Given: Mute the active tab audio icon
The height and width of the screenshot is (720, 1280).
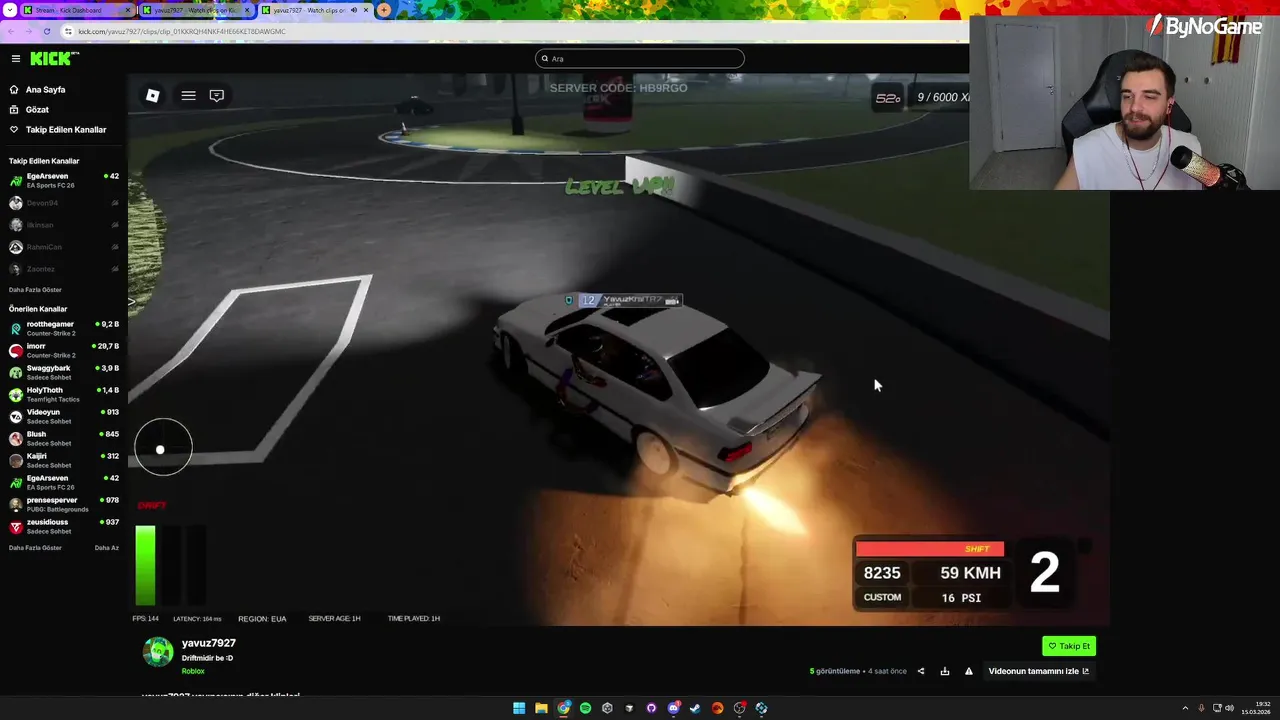Looking at the screenshot, I should point(353,10).
